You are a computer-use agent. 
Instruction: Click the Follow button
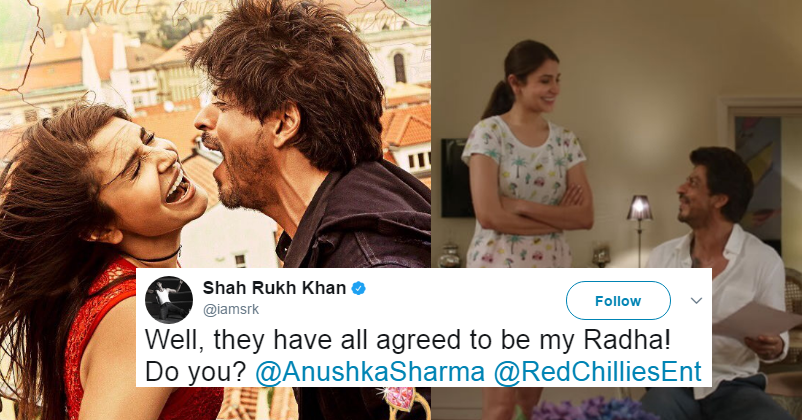618,301
